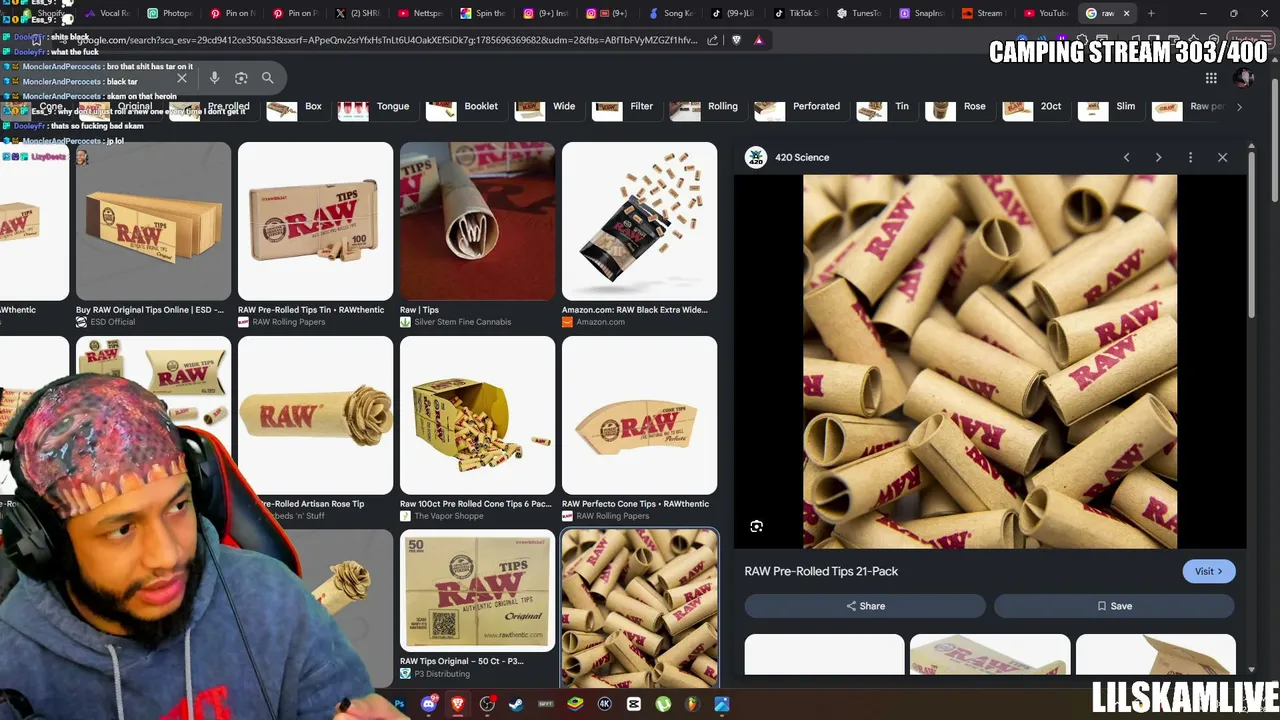This screenshot has width=1280, height=720.
Task: Open RAW Tips Original 50 Ct result
Action: (477, 605)
